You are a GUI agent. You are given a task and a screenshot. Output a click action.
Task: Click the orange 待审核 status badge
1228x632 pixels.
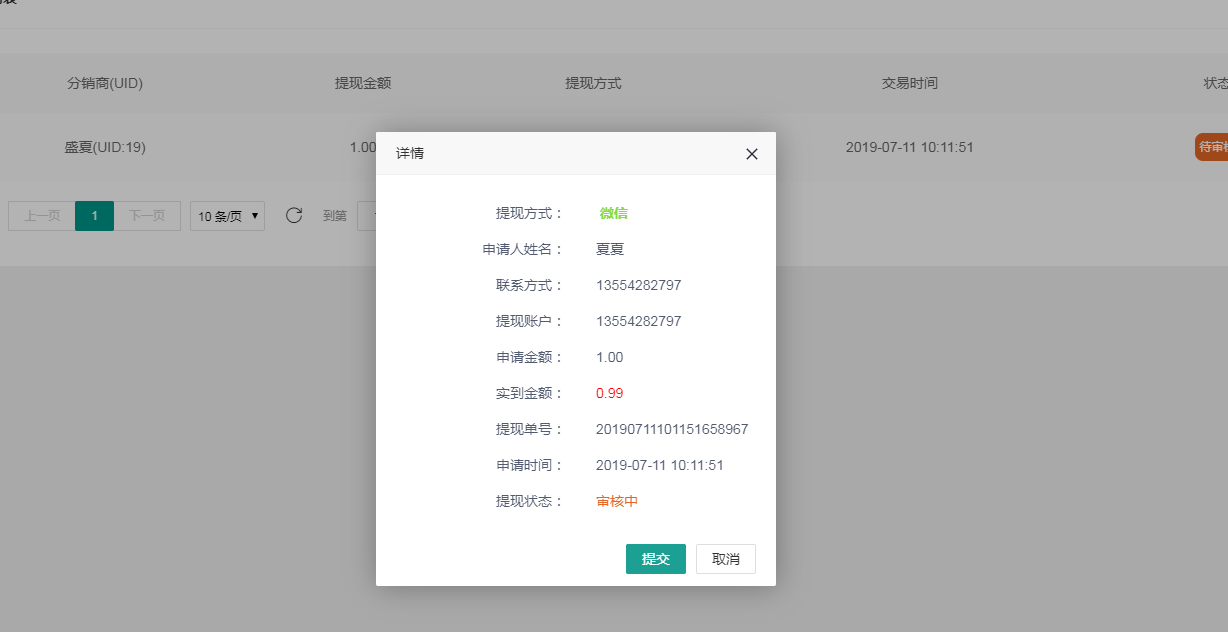click(1212, 147)
